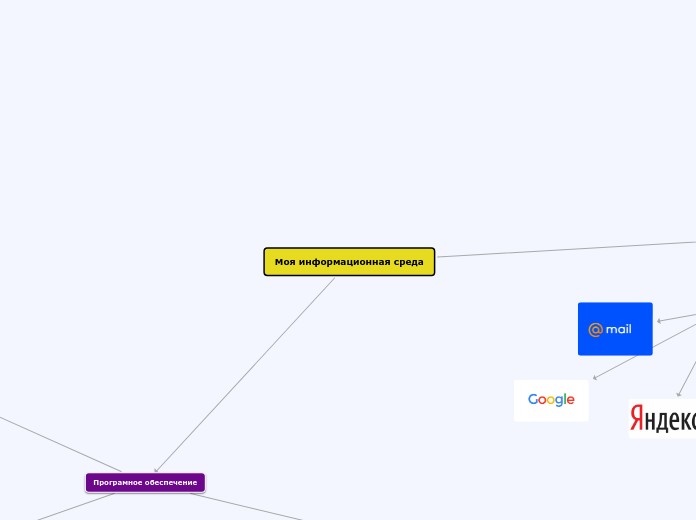Click the line going lower-right from Програмное обеспечение
The image size is (696, 520).
(250, 507)
